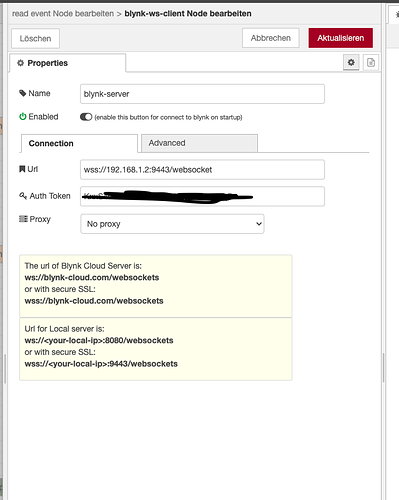Toggle the Enabled switch

(86, 117)
